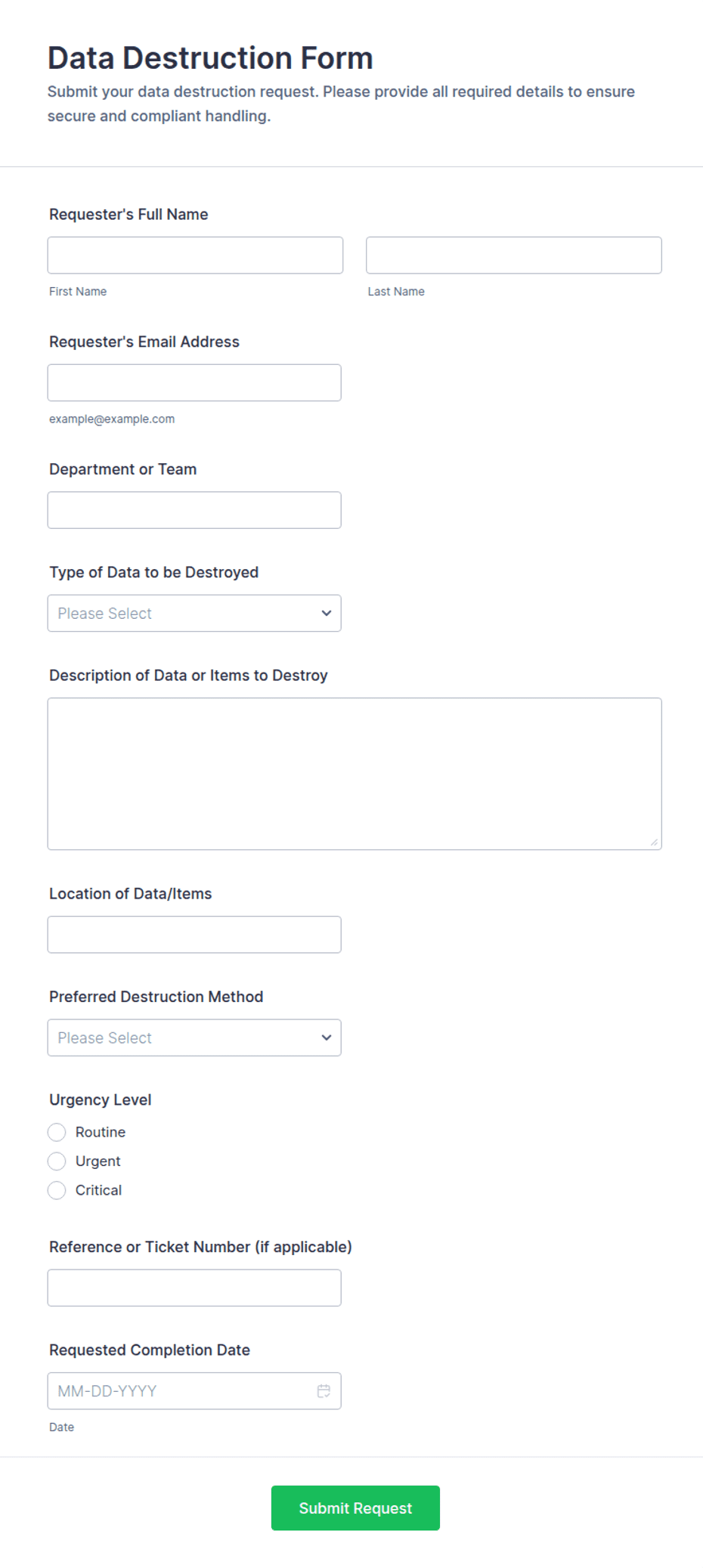The width and height of the screenshot is (703, 1568).
Task: Click the Department or Team field
Action: [x=194, y=510]
